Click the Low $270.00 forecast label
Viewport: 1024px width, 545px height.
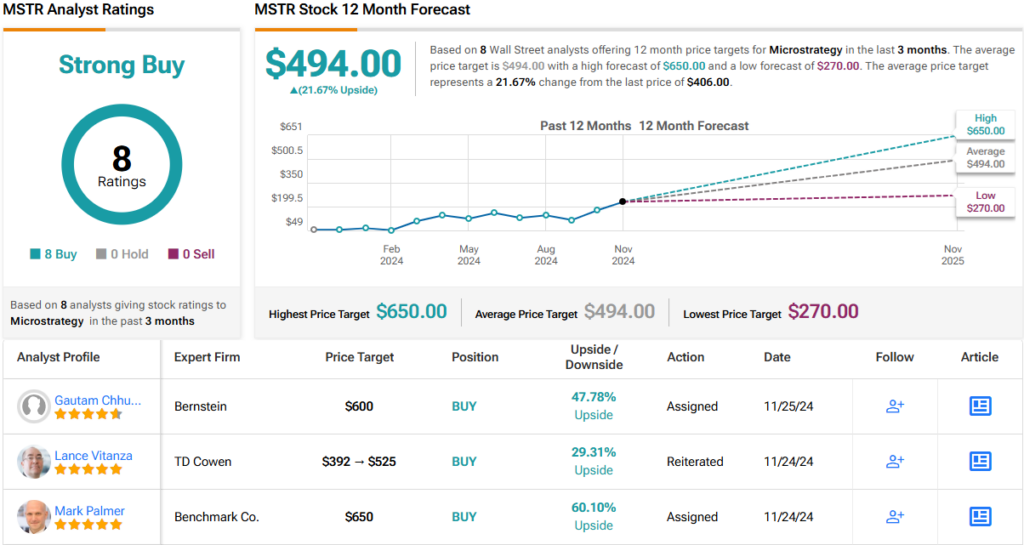[x=985, y=202]
